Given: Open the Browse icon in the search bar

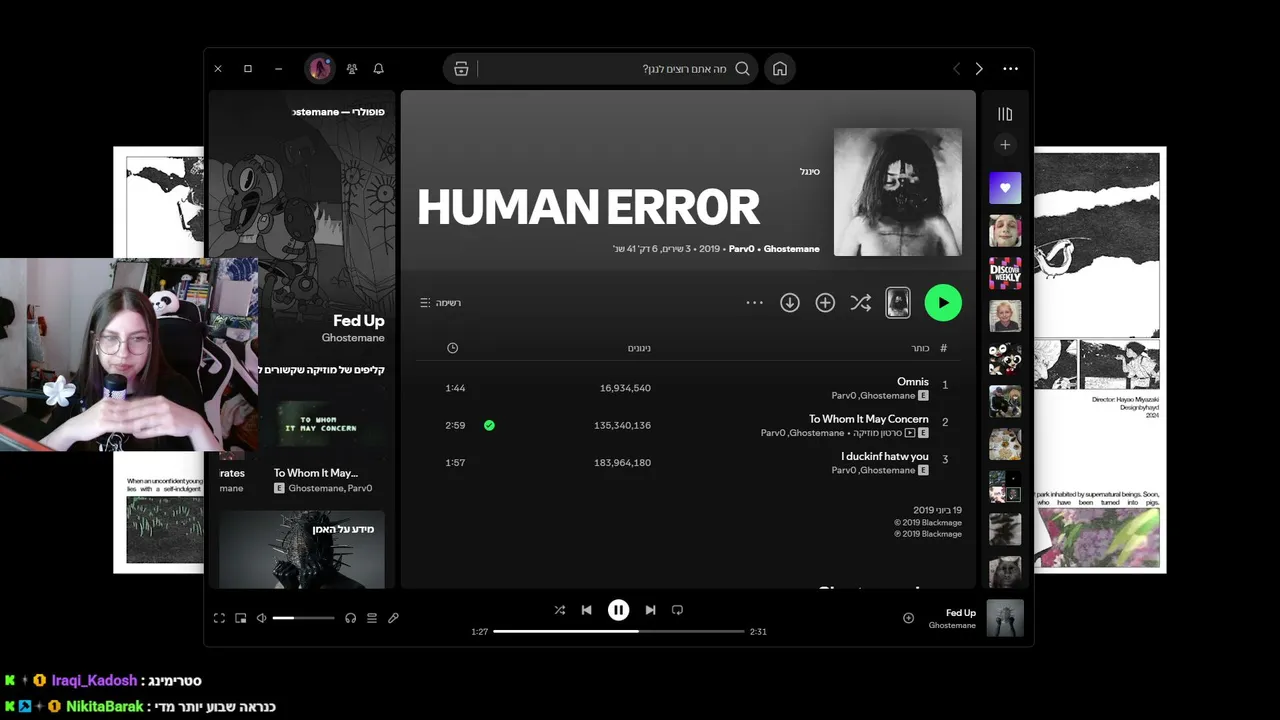Looking at the screenshot, I should (x=461, y=69).
